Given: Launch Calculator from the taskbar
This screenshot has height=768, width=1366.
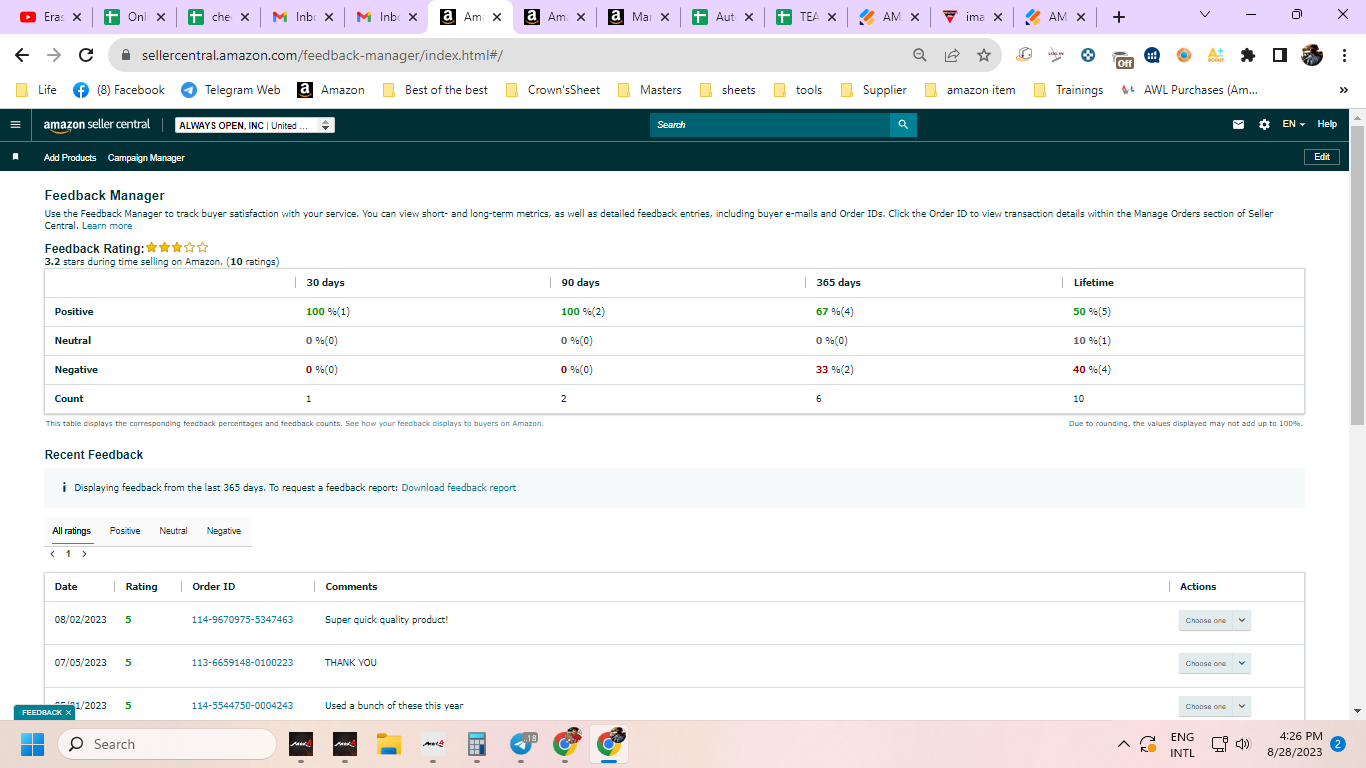Looking at the screenshot, I should click(x=477, y=744).
